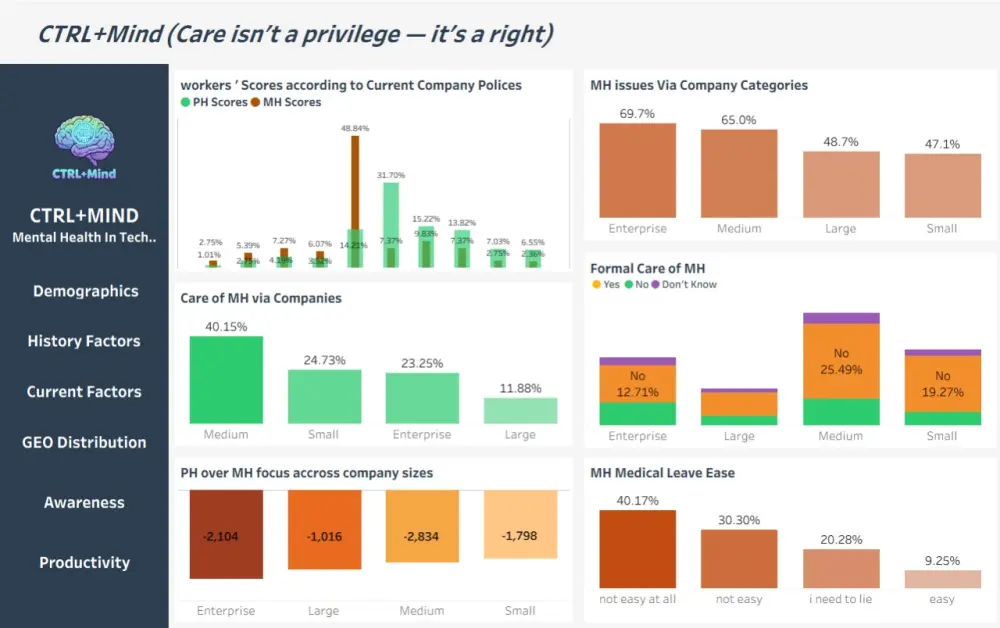
Task: Select the 9.25% easy bar
Action: (x=942, y=579)
